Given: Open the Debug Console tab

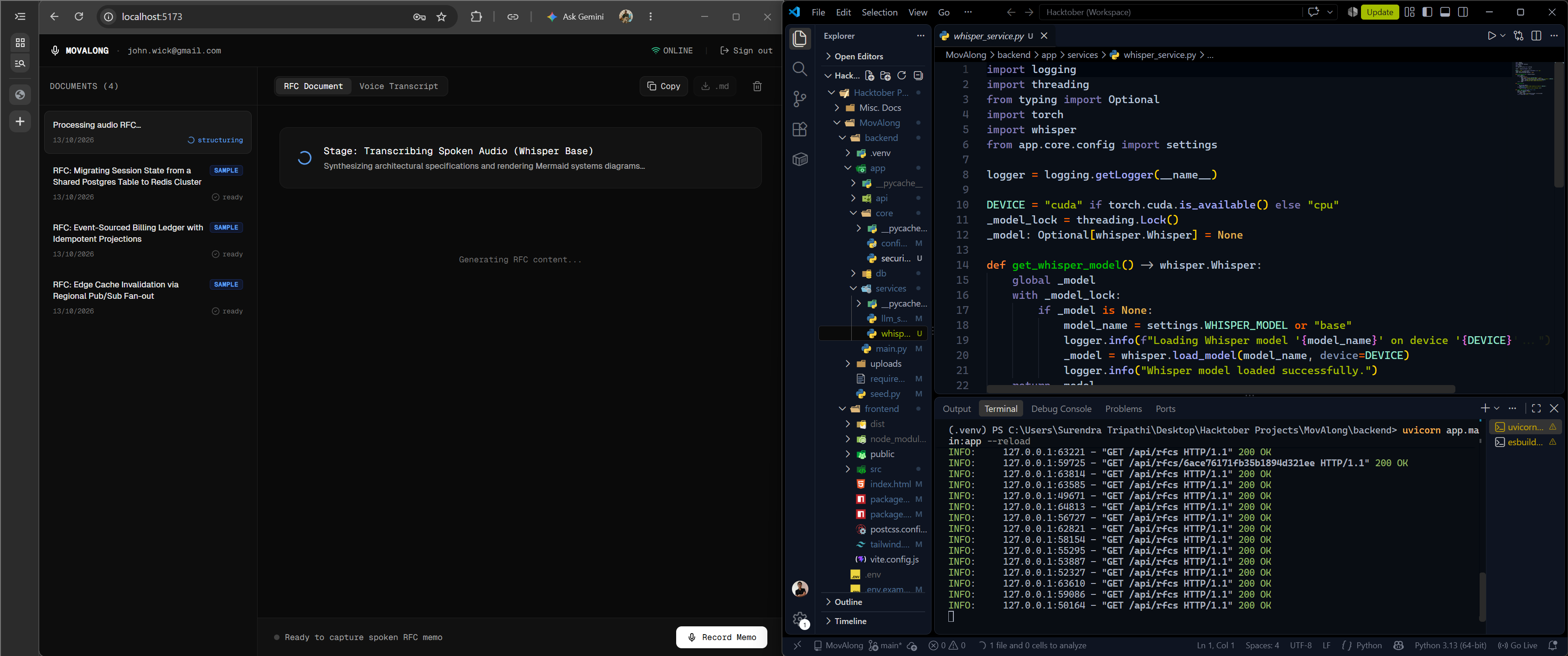Looking at the screenshot, I should pyautogui.click(x=1061, y=409).
